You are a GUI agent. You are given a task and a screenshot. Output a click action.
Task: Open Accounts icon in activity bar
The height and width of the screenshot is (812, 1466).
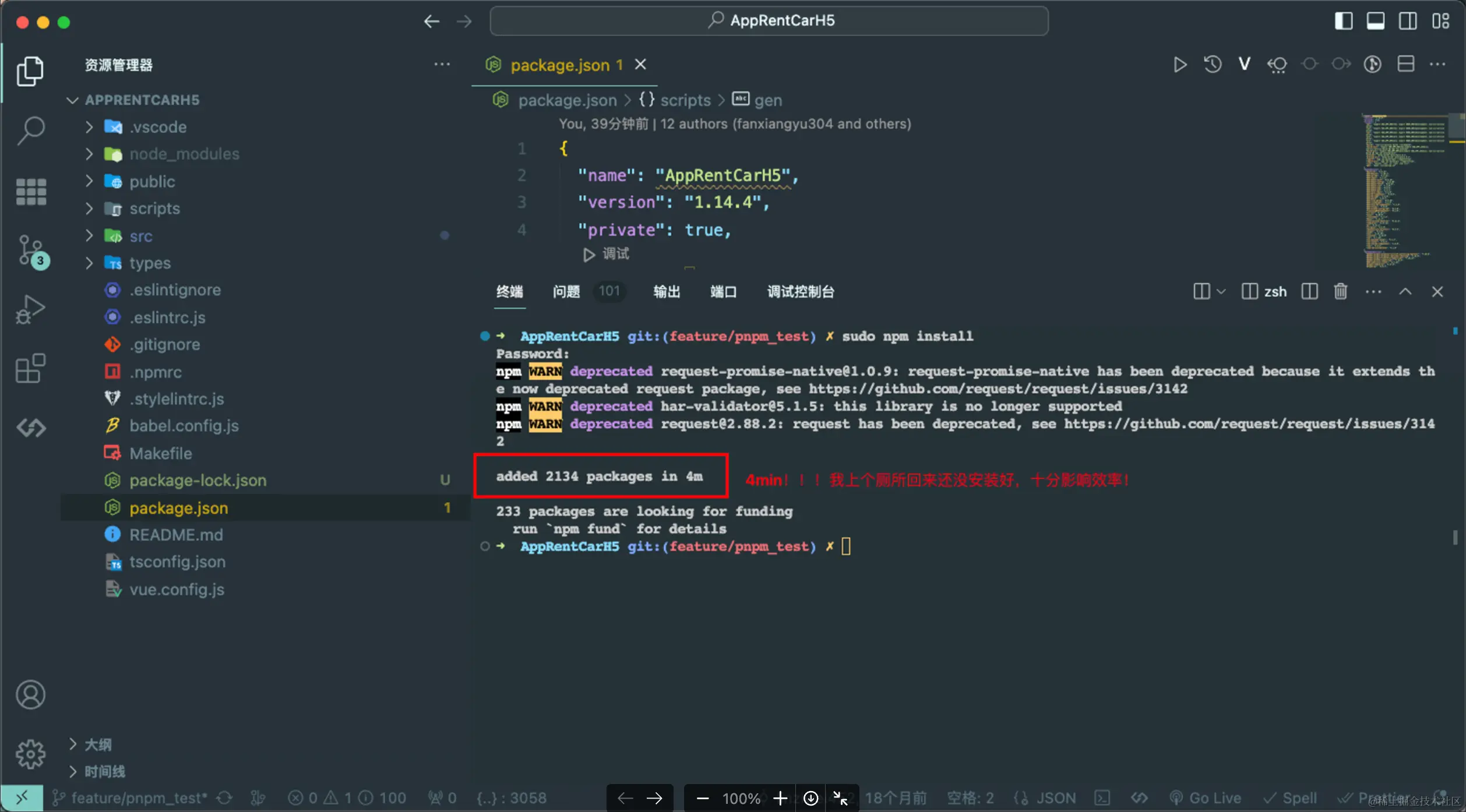30,694
